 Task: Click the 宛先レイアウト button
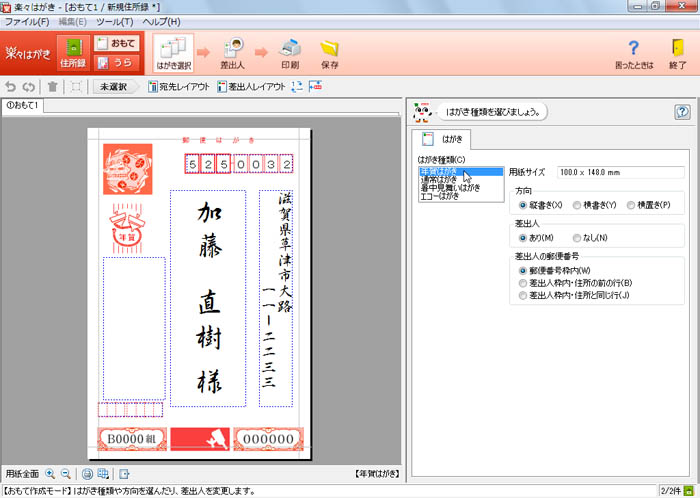click(179, 87)
